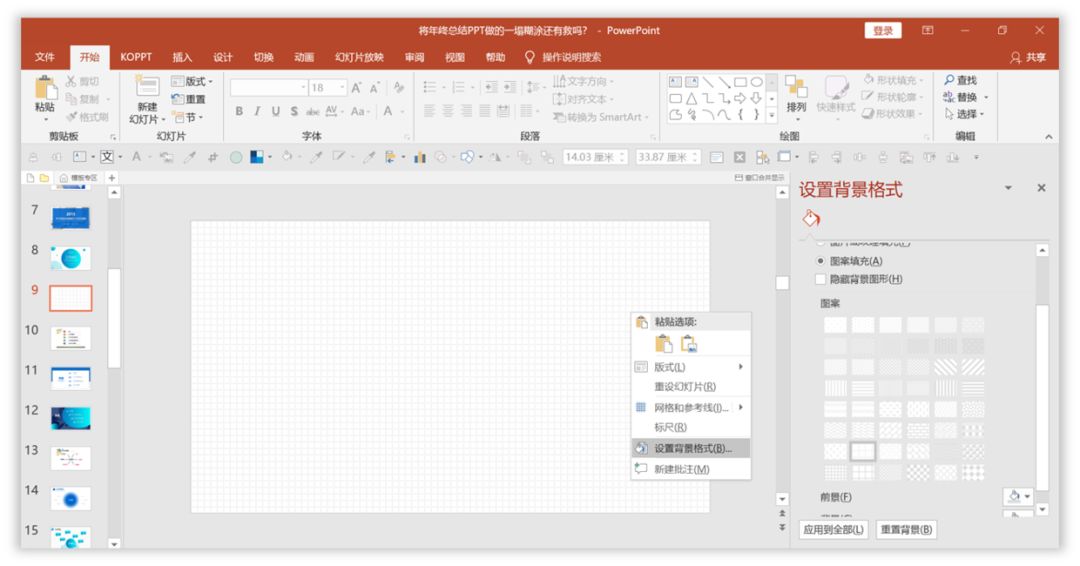Click the bar chart icon in the quick toolbar

420,157
